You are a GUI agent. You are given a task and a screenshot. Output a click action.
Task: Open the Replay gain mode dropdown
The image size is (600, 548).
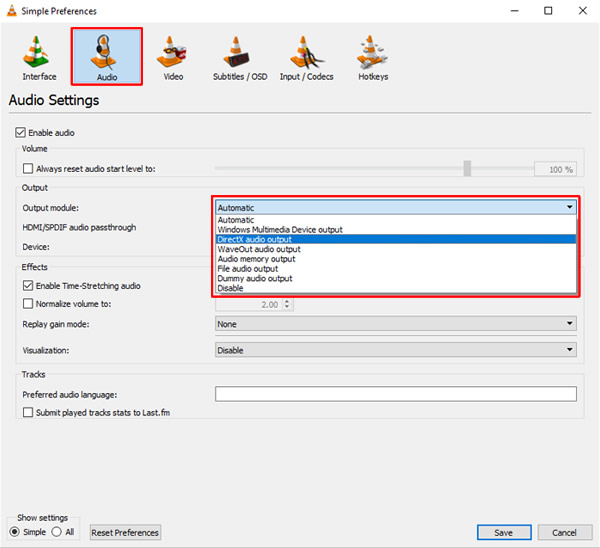click(x=396, y=324)
